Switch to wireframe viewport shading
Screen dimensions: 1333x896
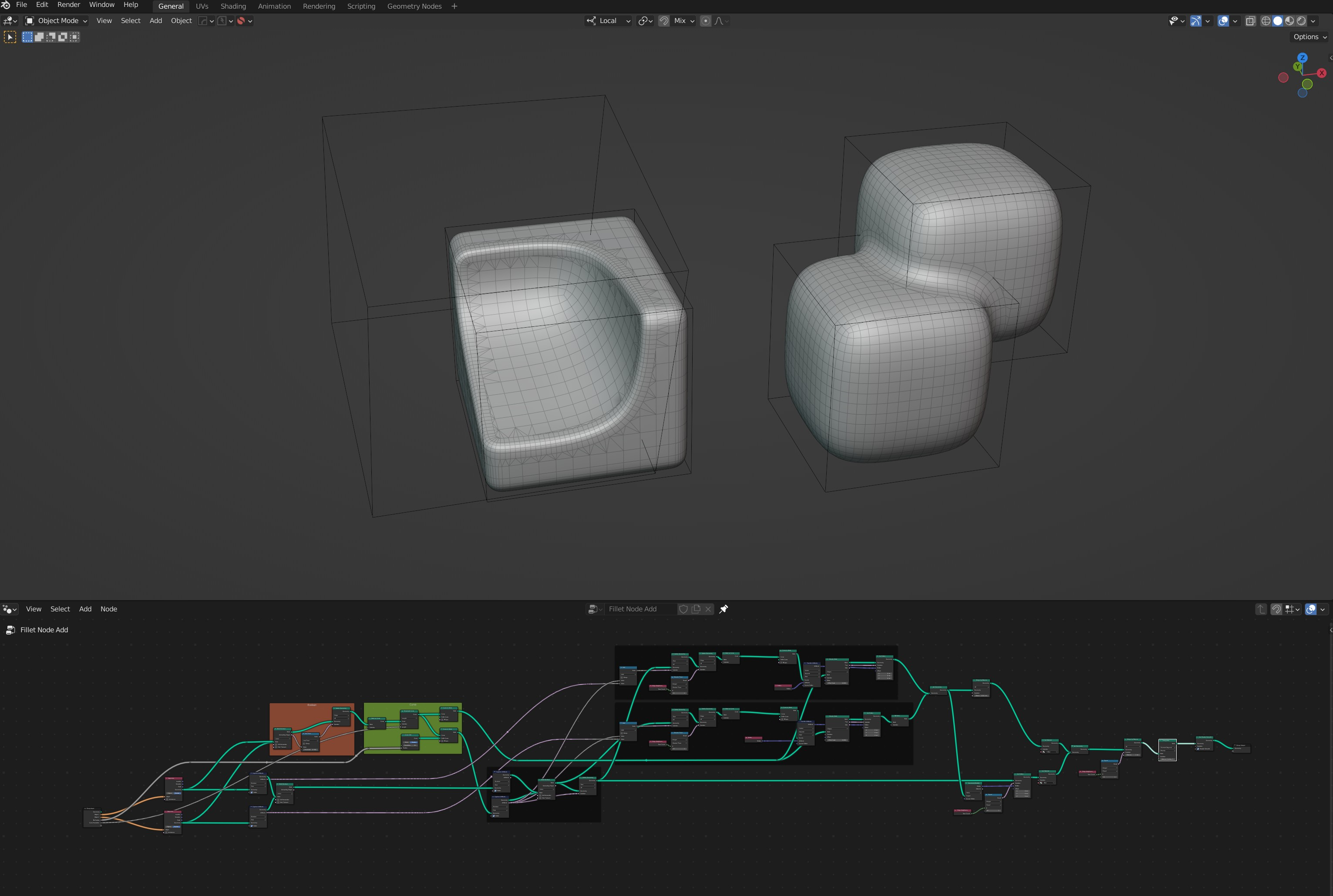pyautogui.click(x=1266, y=21)
